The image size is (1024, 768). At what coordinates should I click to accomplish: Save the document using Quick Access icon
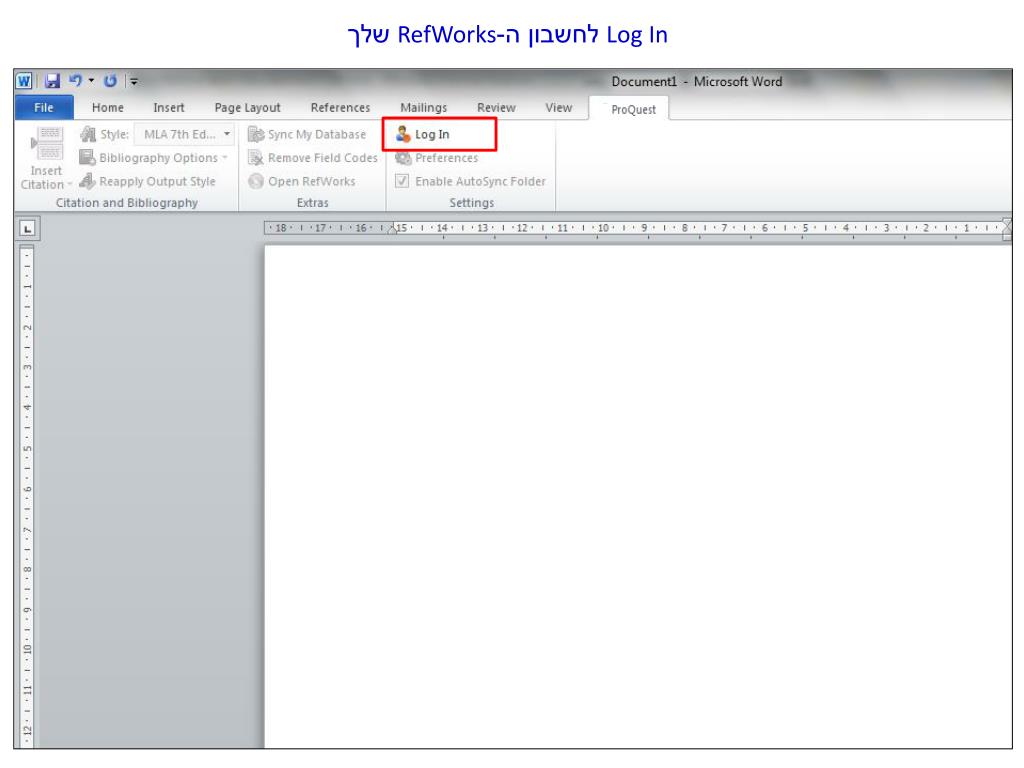pos(52,81)
